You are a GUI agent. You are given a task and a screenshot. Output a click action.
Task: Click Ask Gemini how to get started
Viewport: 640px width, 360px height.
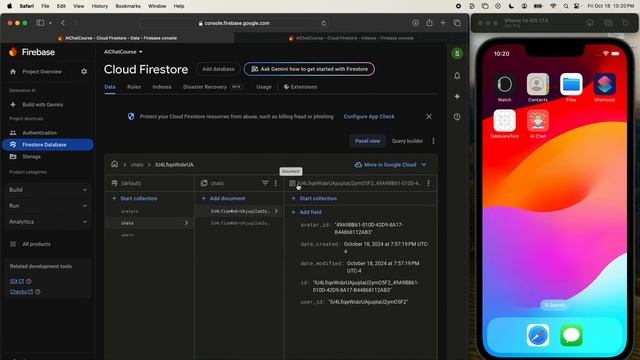tap(309, 69)
